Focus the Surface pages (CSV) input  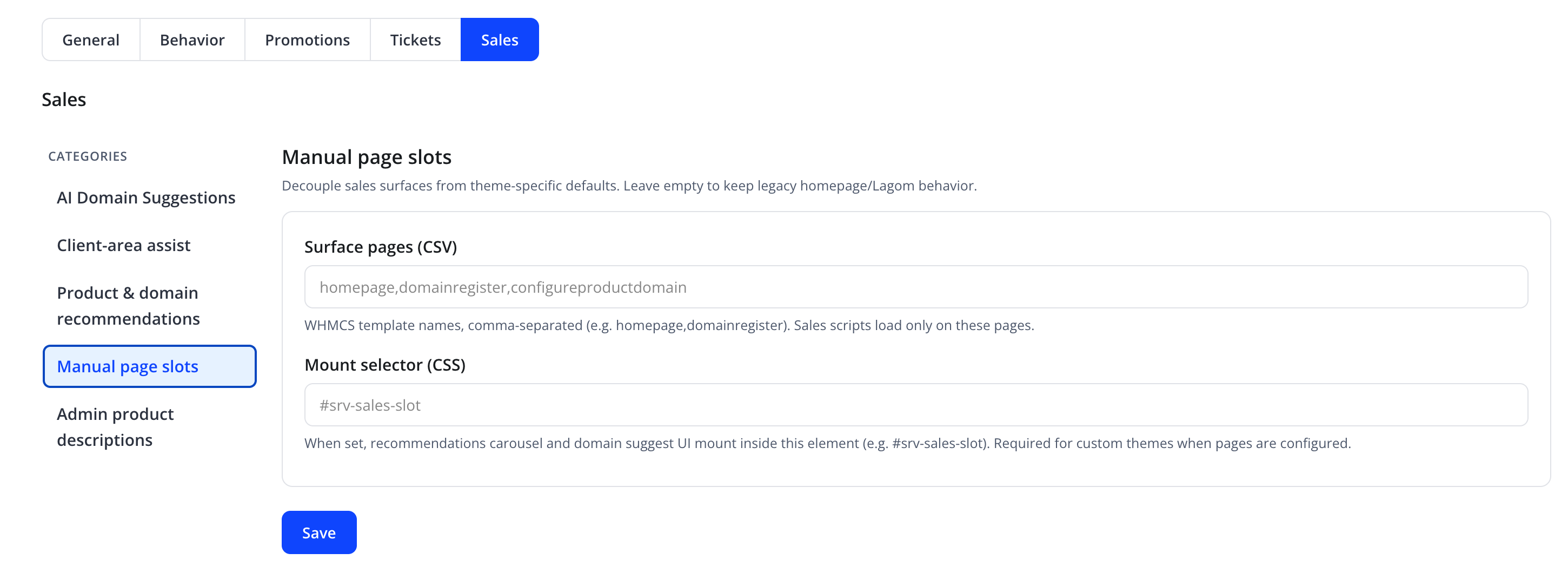915,287
